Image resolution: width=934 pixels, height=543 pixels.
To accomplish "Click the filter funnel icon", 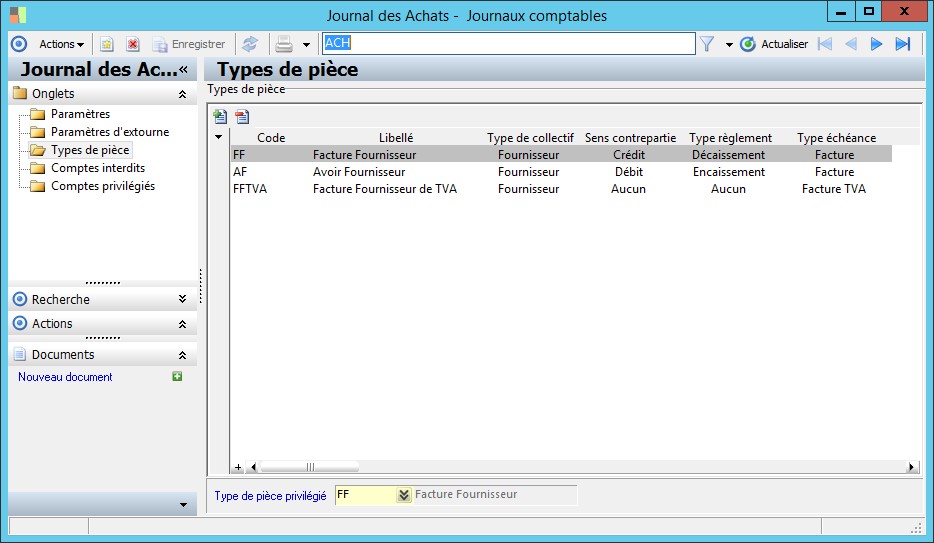I will click(x=706, y=44).
